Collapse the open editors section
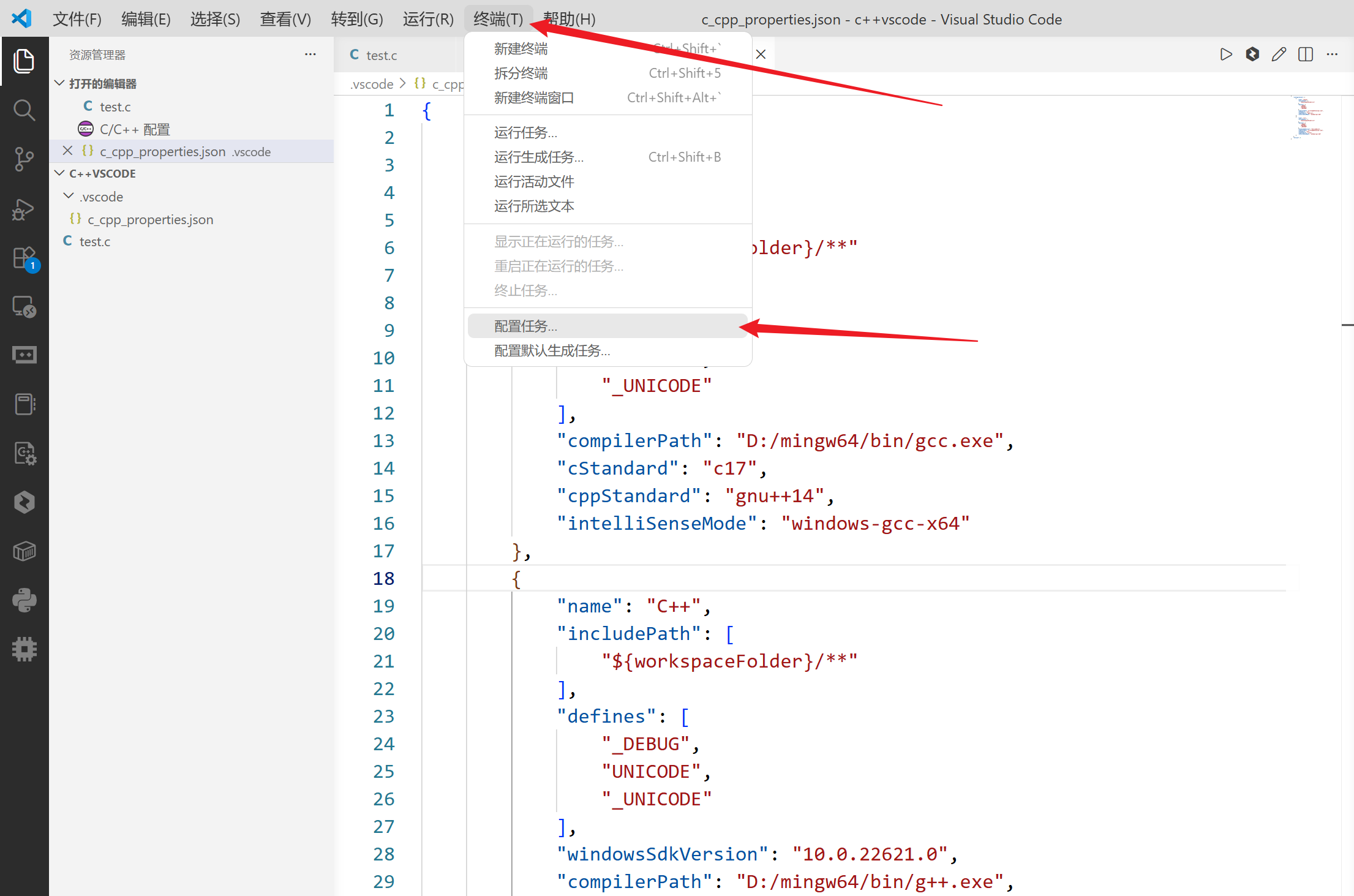1354x896 pixels. (x=59, y=83)
